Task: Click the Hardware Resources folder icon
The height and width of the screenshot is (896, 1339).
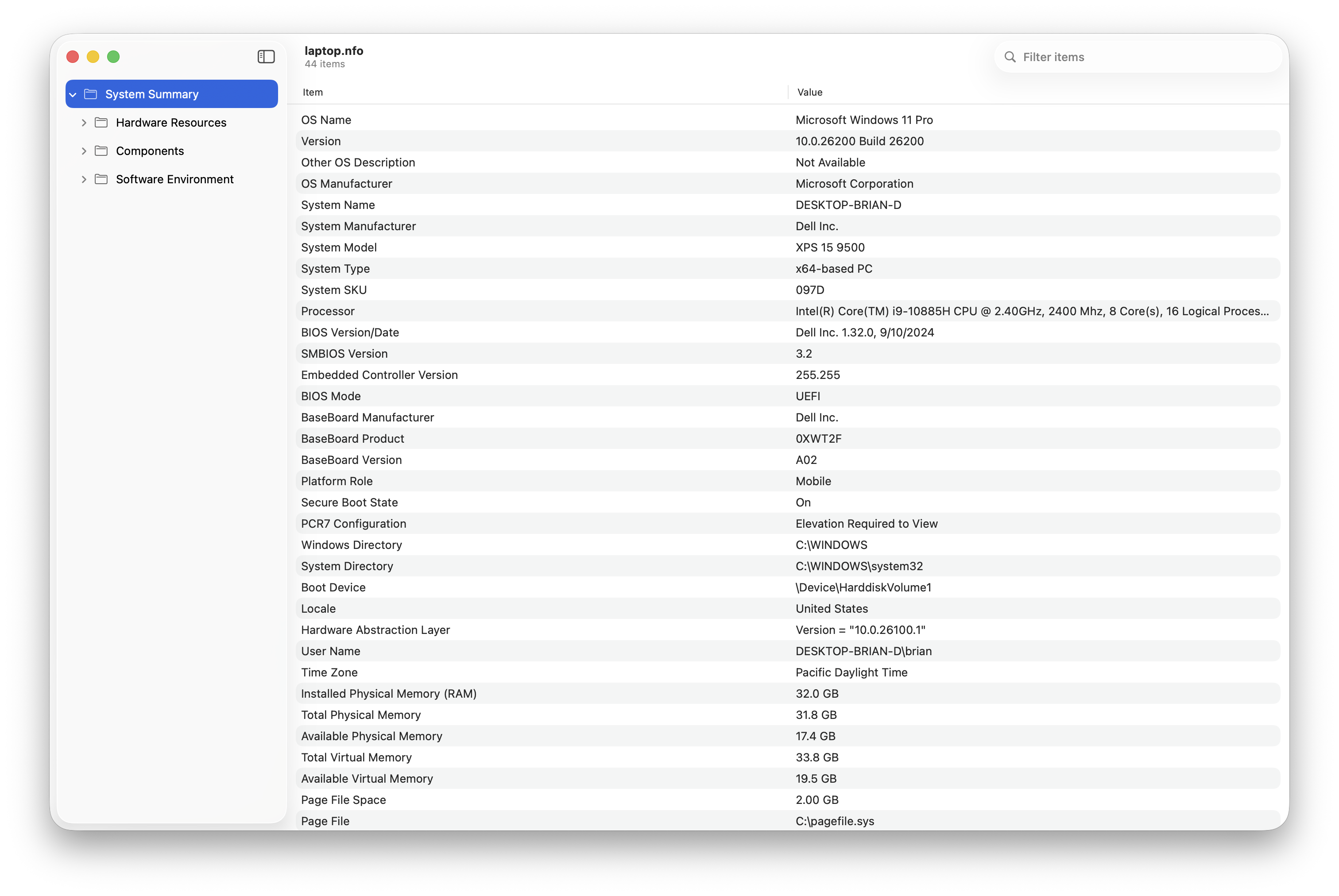Action: (101, 122)
